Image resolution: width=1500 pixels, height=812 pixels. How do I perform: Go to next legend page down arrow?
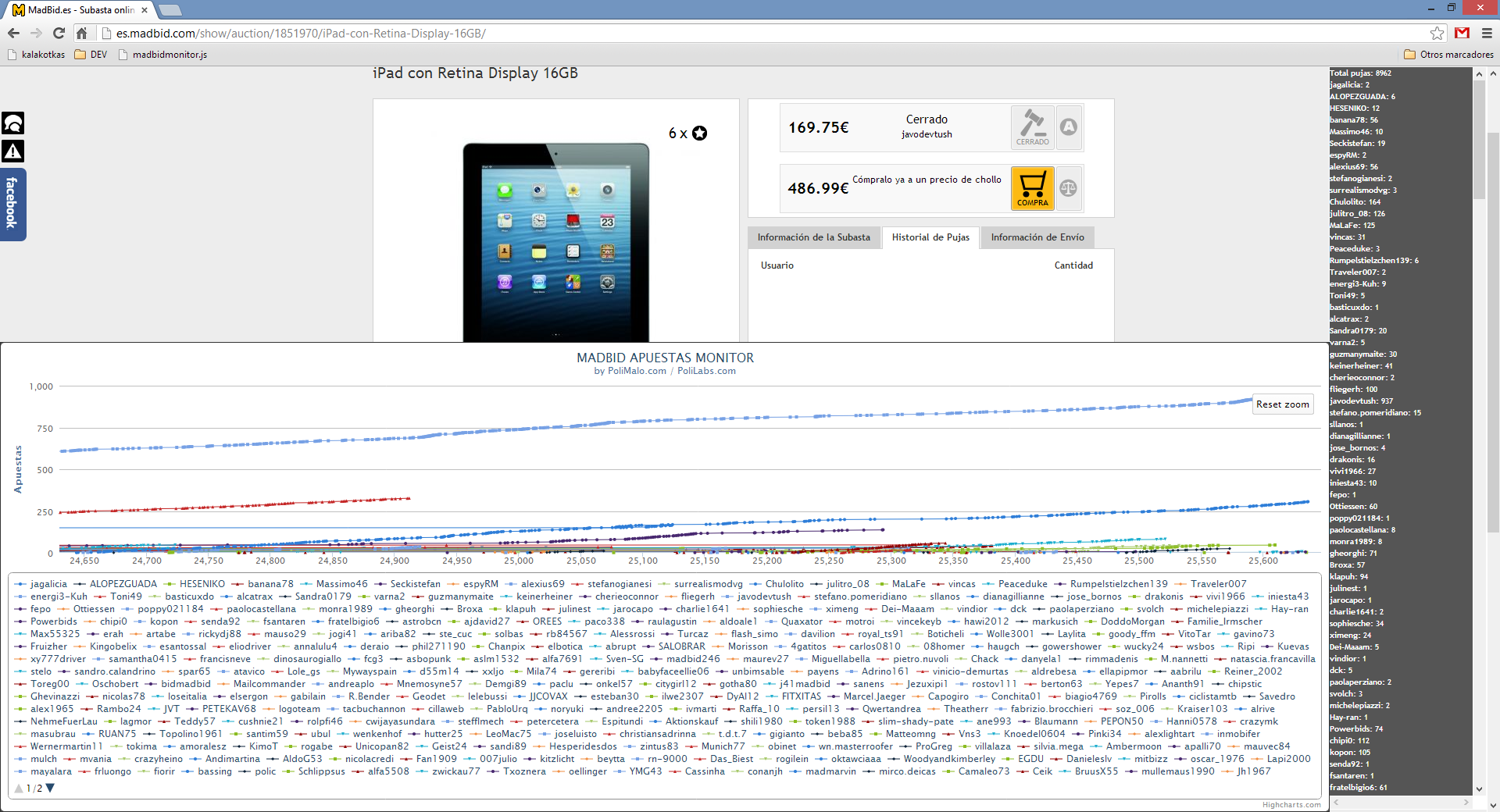pos(51,788)
